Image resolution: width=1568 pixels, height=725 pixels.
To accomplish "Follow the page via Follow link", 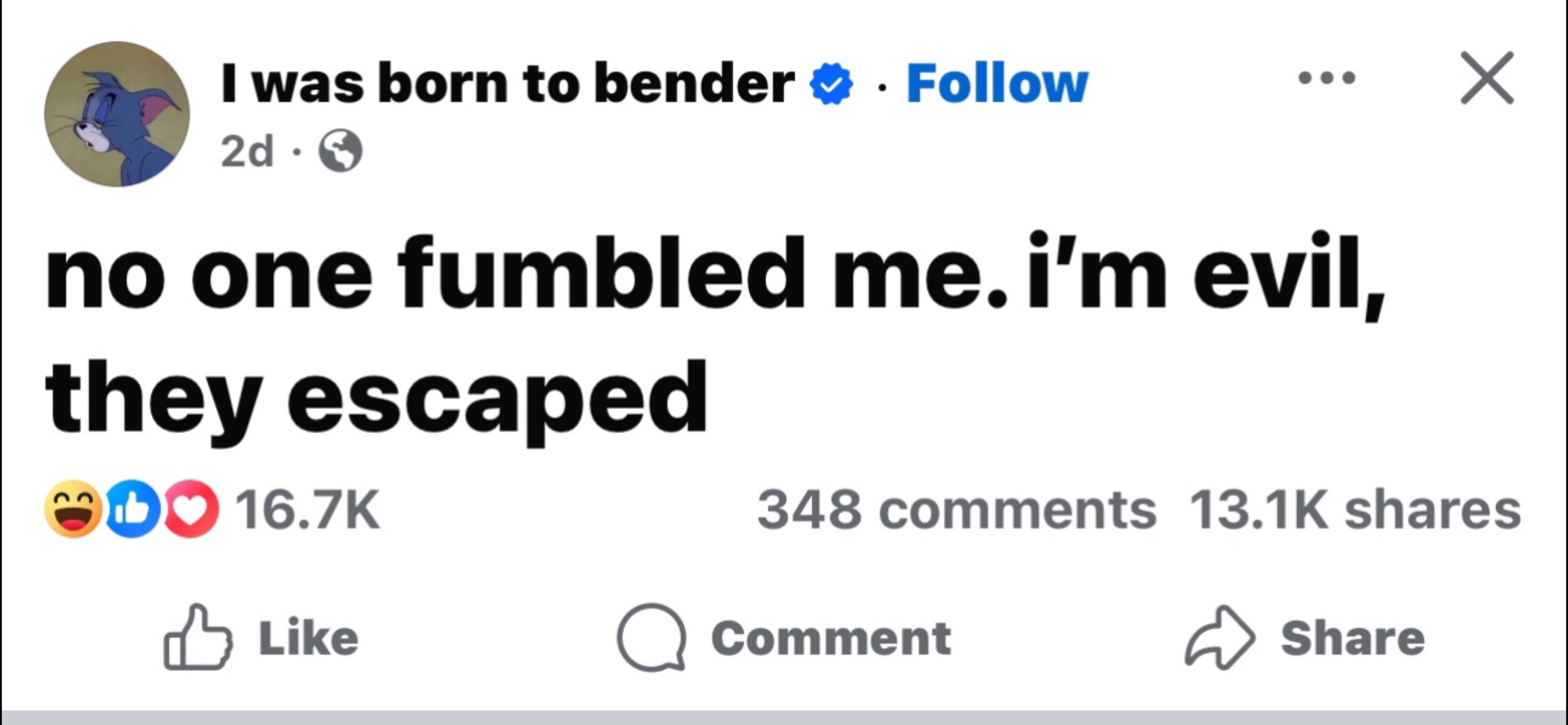I will [997, 83].
